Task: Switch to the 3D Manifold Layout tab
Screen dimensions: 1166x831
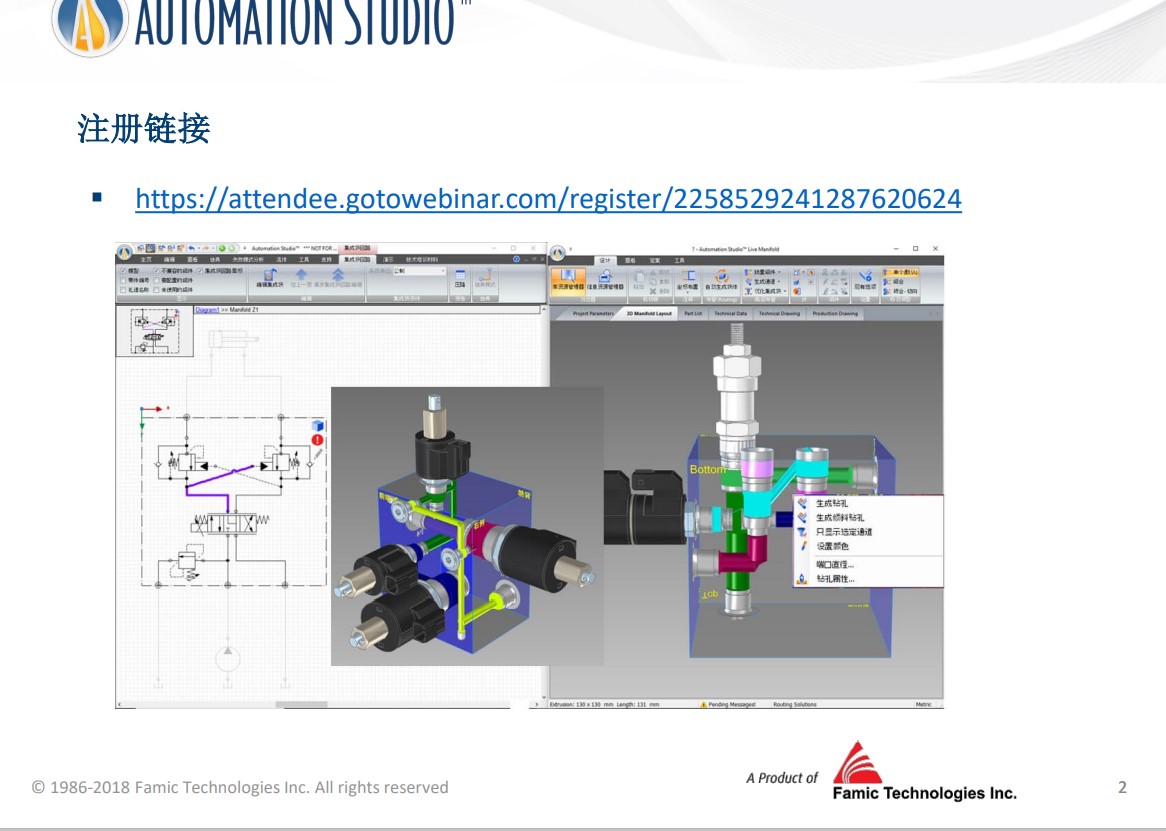Action: [649, 314]
